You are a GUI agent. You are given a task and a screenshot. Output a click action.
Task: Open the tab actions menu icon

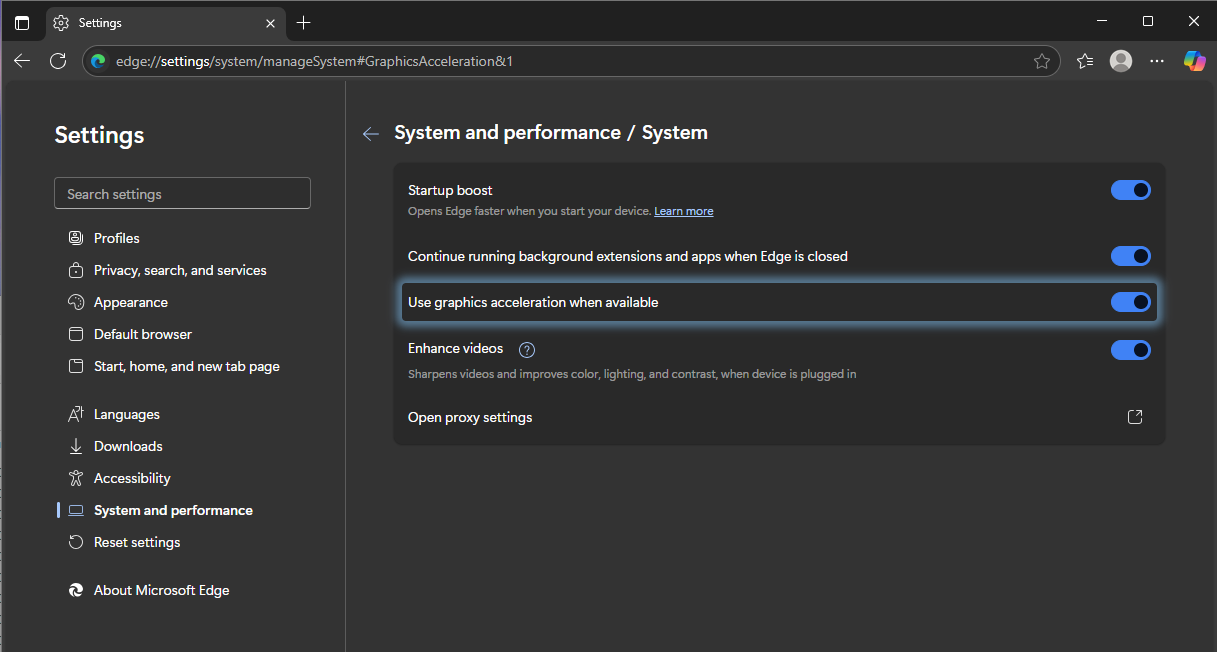pos(22,23)
